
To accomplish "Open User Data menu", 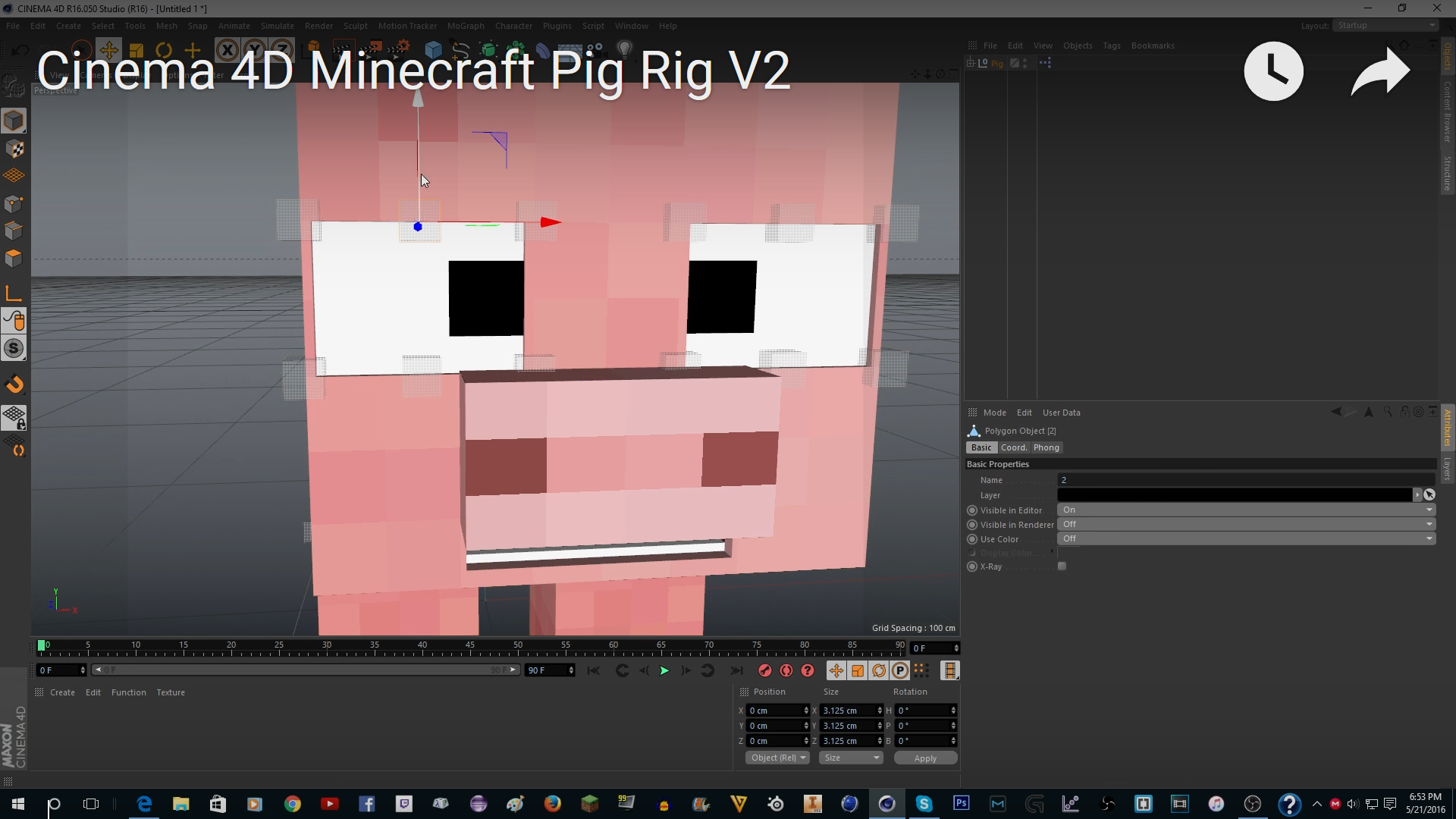I will (x=1061, y=413).
